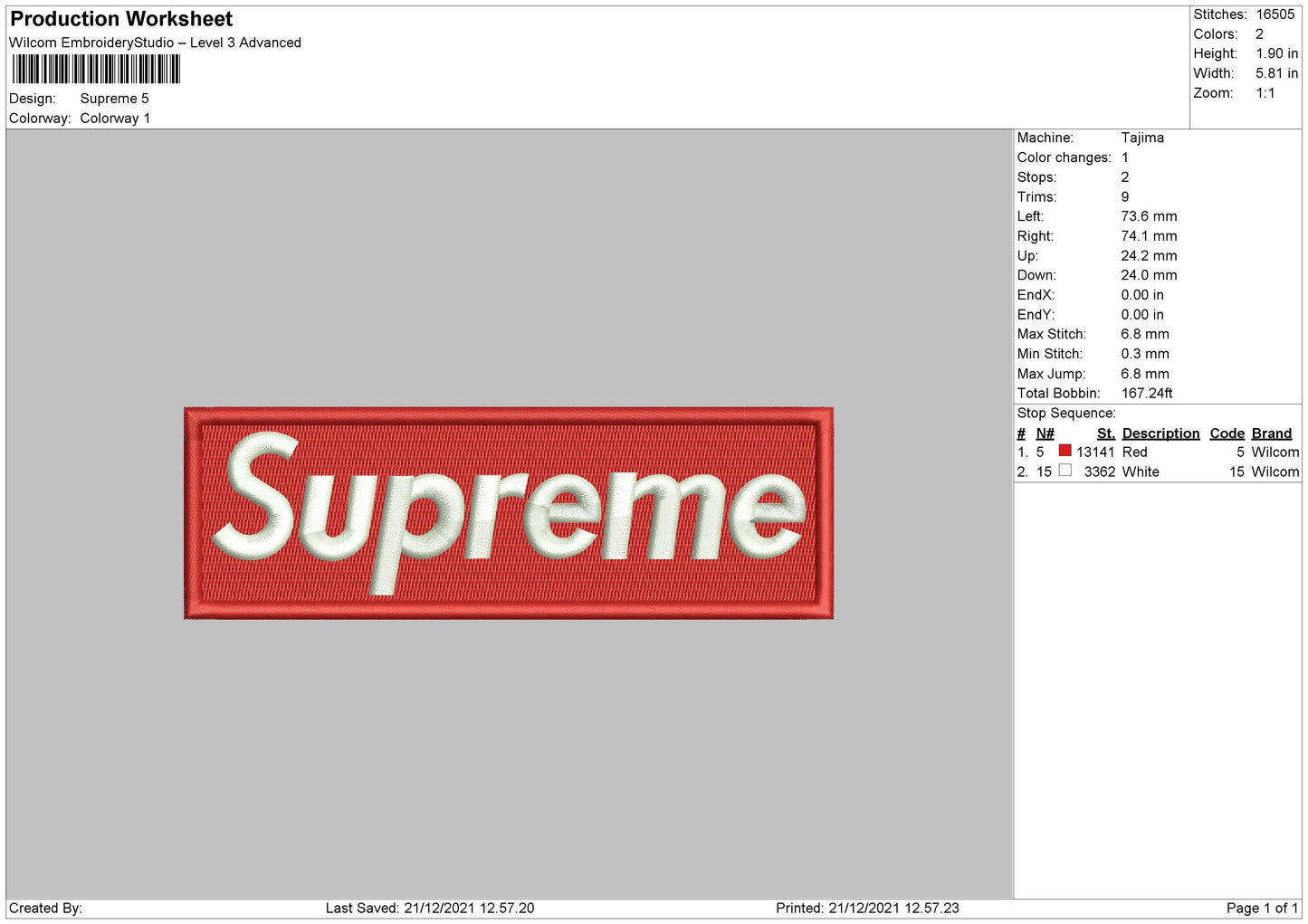Click the Brand column header
Screen dimensions: 1308x924
coord(1272,433)
